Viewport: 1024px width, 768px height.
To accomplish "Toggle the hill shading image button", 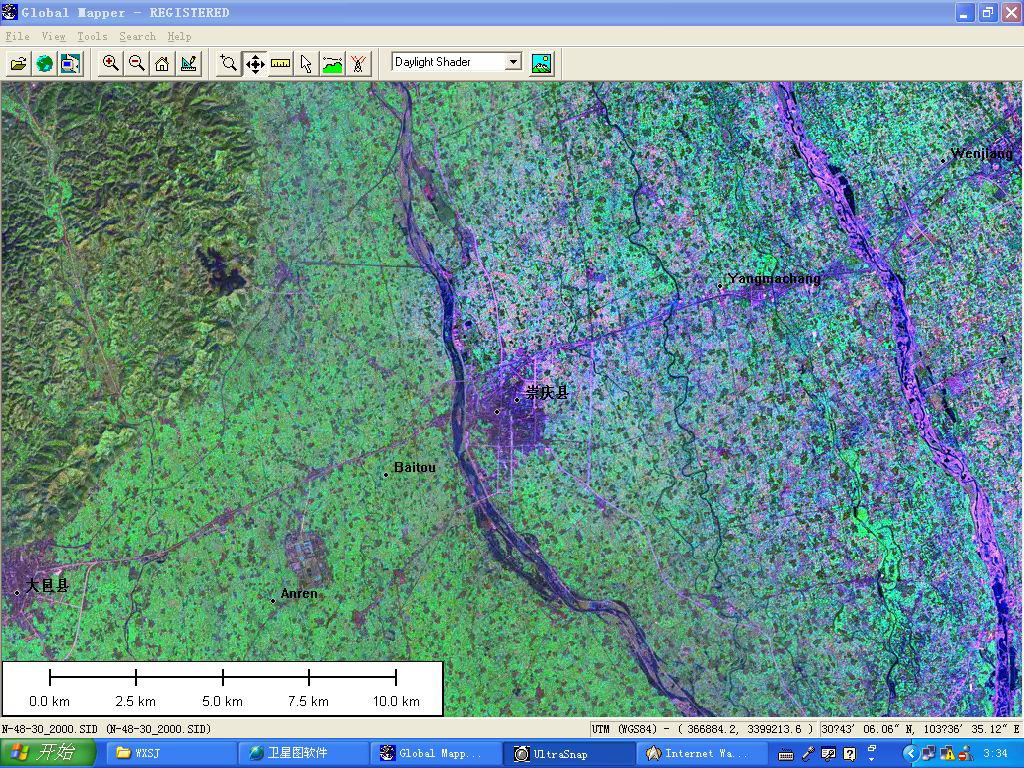I will tap(541, 63).
